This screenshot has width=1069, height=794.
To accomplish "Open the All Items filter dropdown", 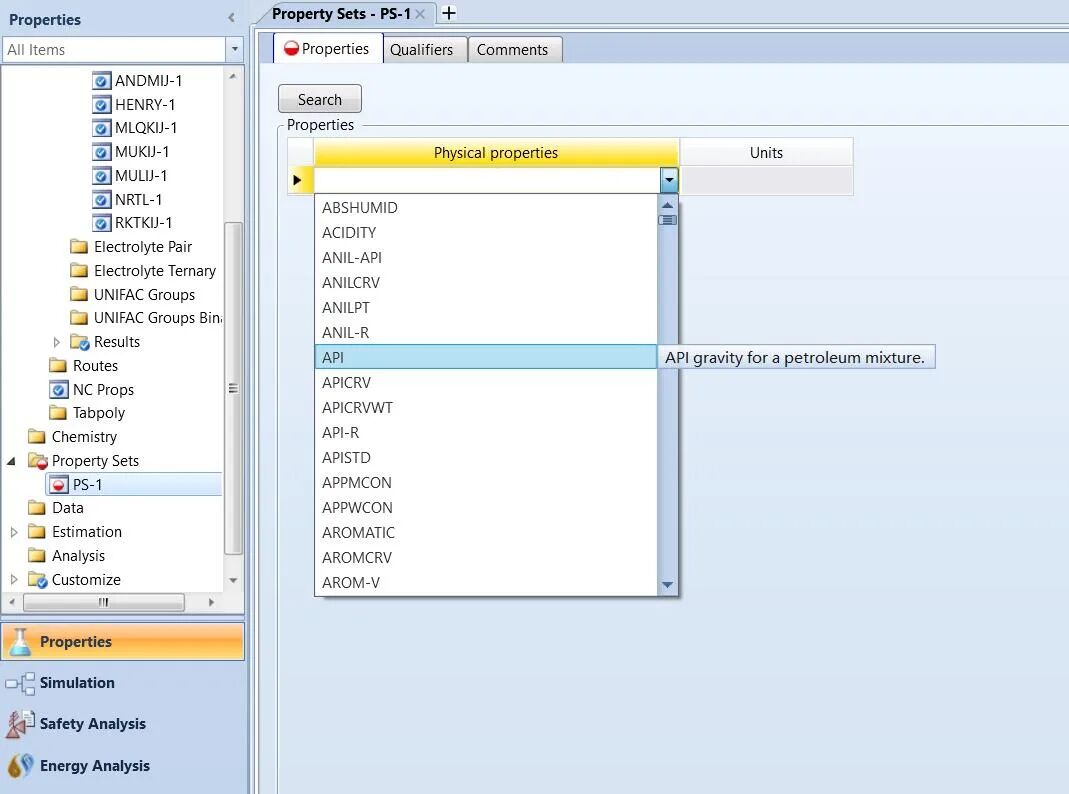I will (235, 50).
